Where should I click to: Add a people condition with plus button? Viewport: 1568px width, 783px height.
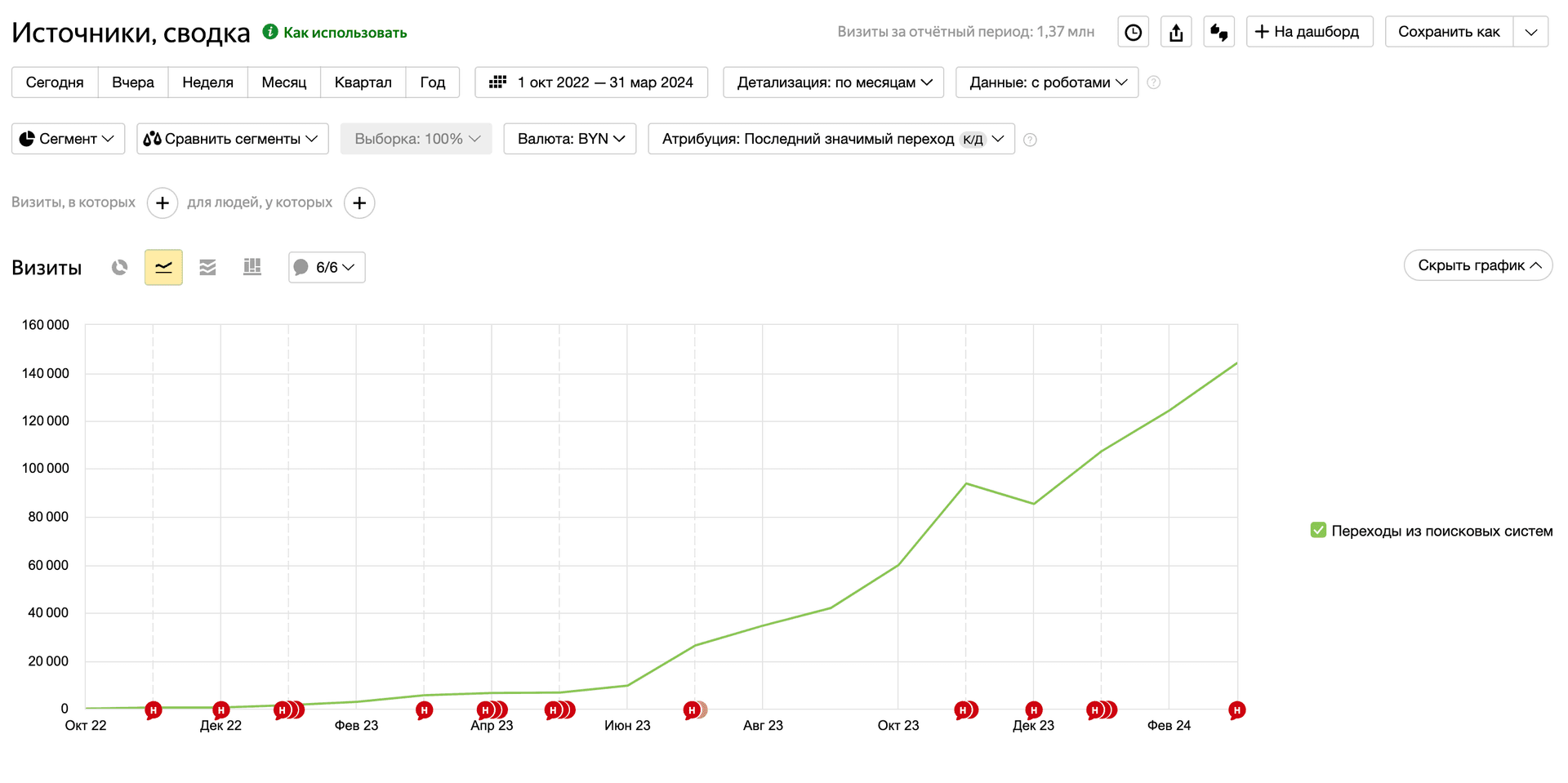click(359, 202)
